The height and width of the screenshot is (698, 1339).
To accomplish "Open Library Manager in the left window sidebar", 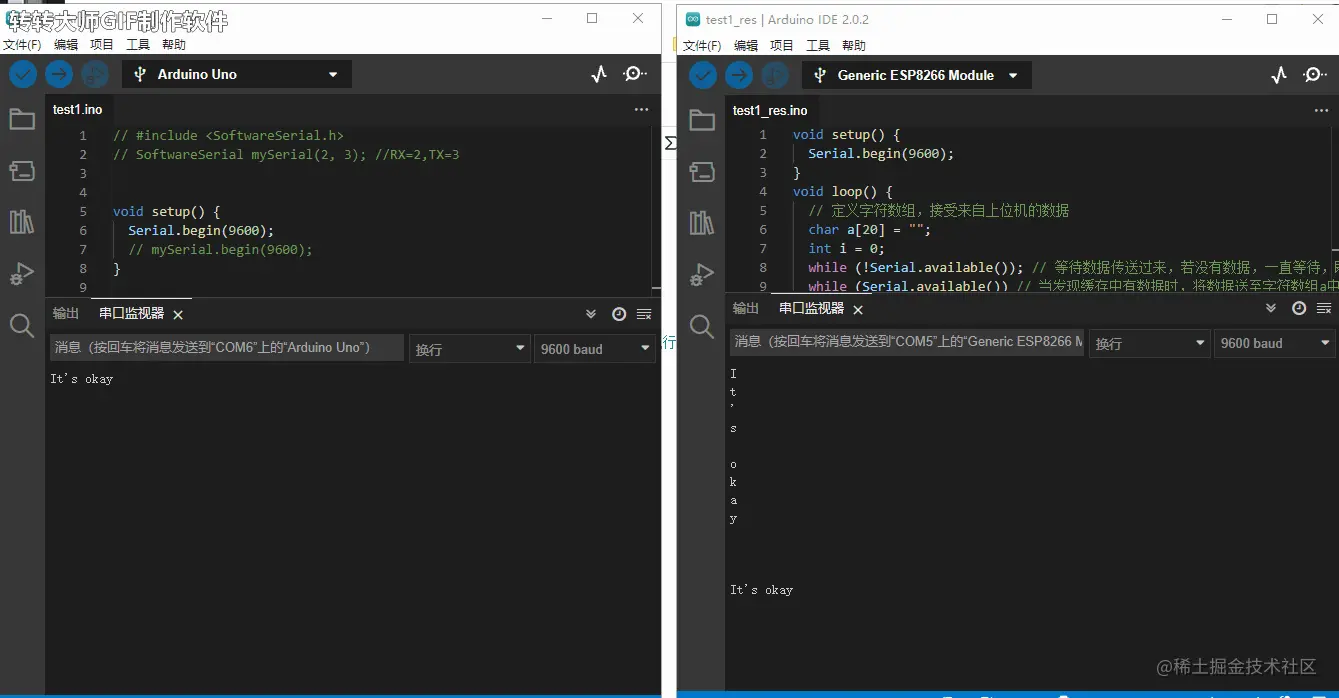I will (x=22, y=222).
